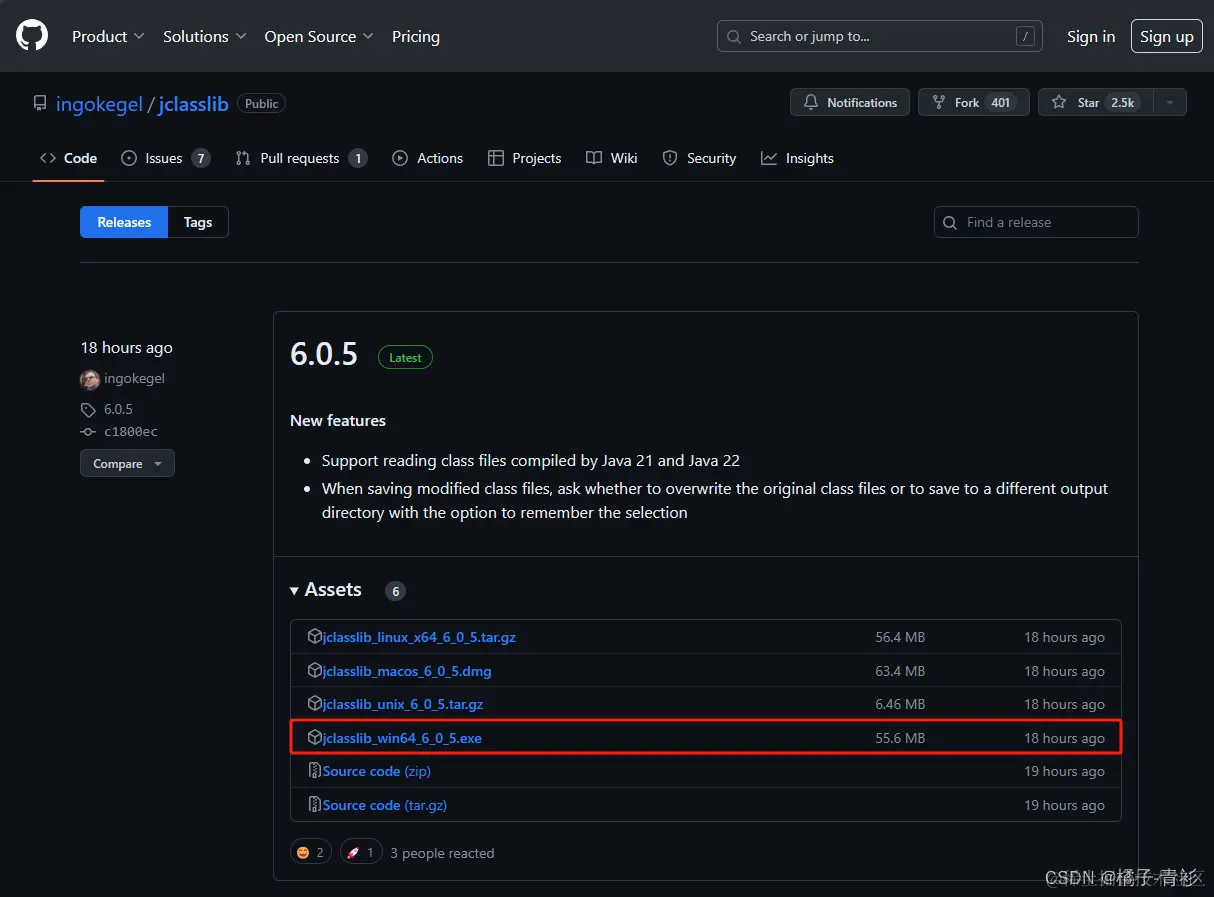Open the 6.0.5 release title
The width and height of the screenshot is (1214, 897).
(x=324, y=353)
